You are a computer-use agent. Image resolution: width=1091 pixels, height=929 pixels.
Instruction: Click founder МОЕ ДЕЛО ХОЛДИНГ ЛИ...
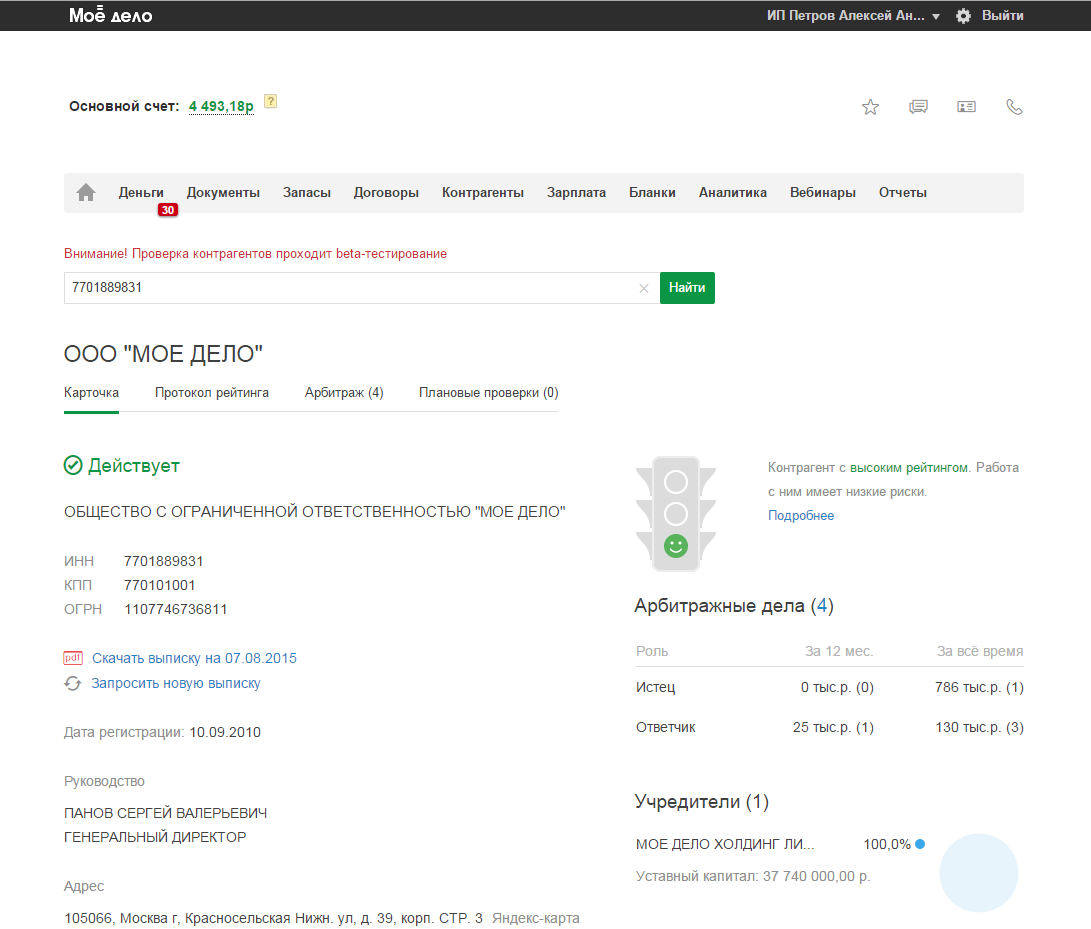[725, 845]
